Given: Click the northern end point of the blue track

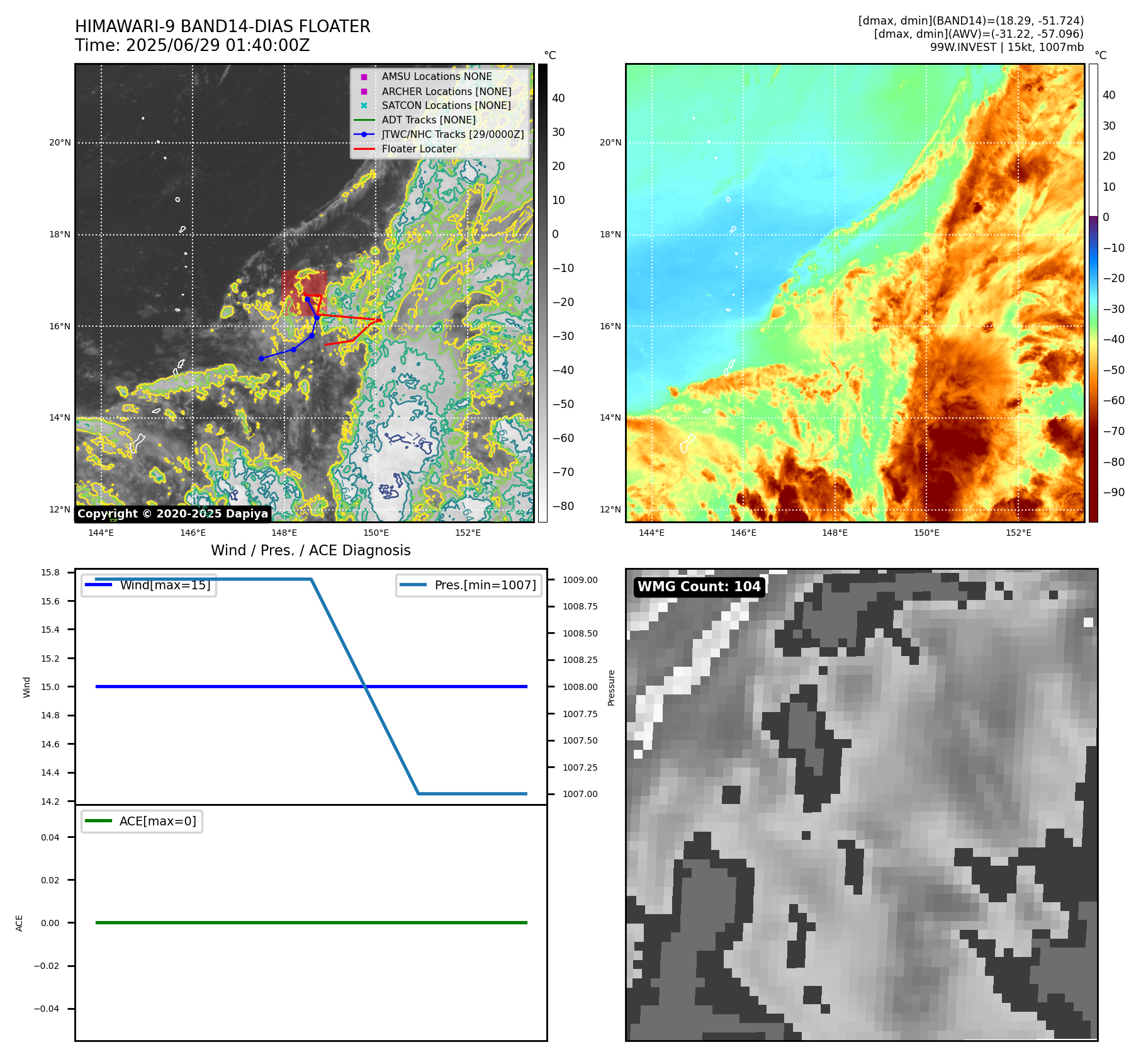Looking at the screenshot, I should point(307,299).
